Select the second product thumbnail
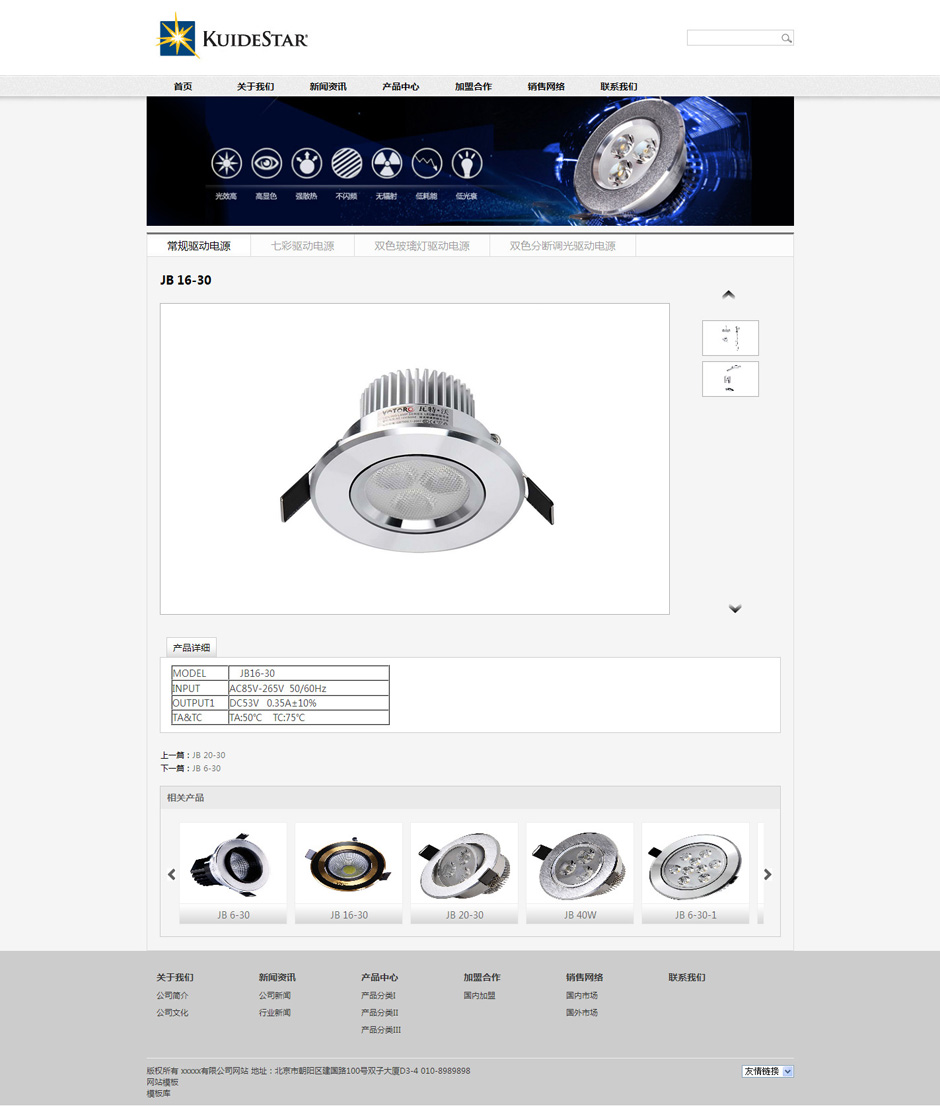940x1110 pixels. (730, 379)
